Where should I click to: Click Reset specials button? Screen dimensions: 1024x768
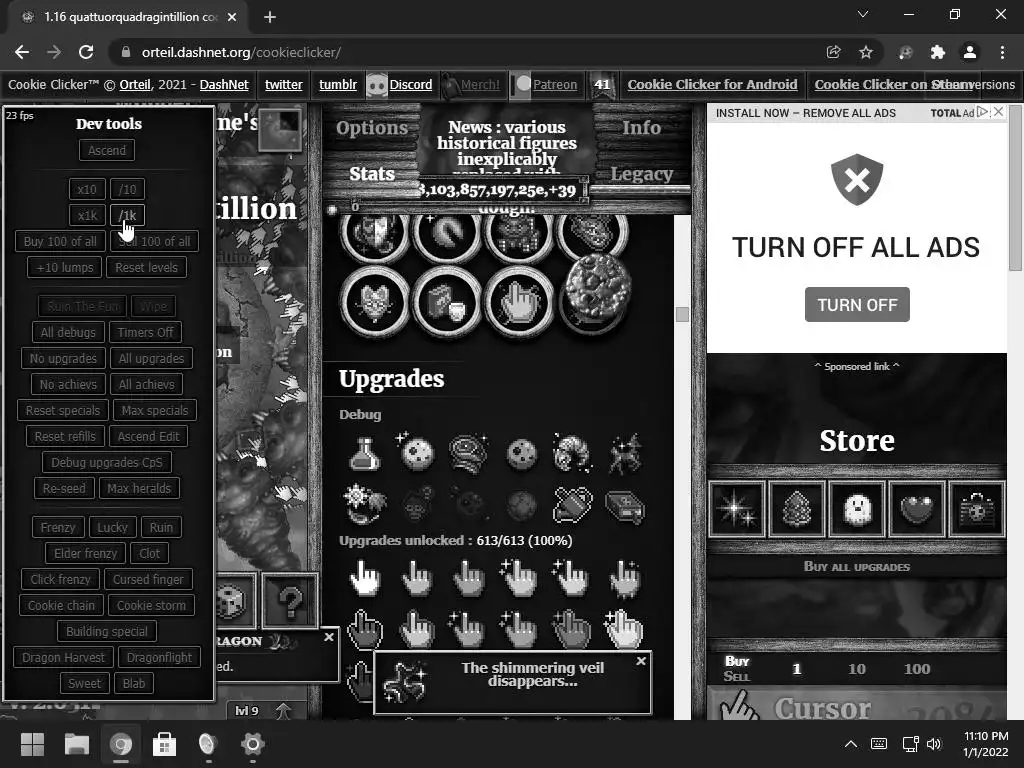tap(63, 410)
